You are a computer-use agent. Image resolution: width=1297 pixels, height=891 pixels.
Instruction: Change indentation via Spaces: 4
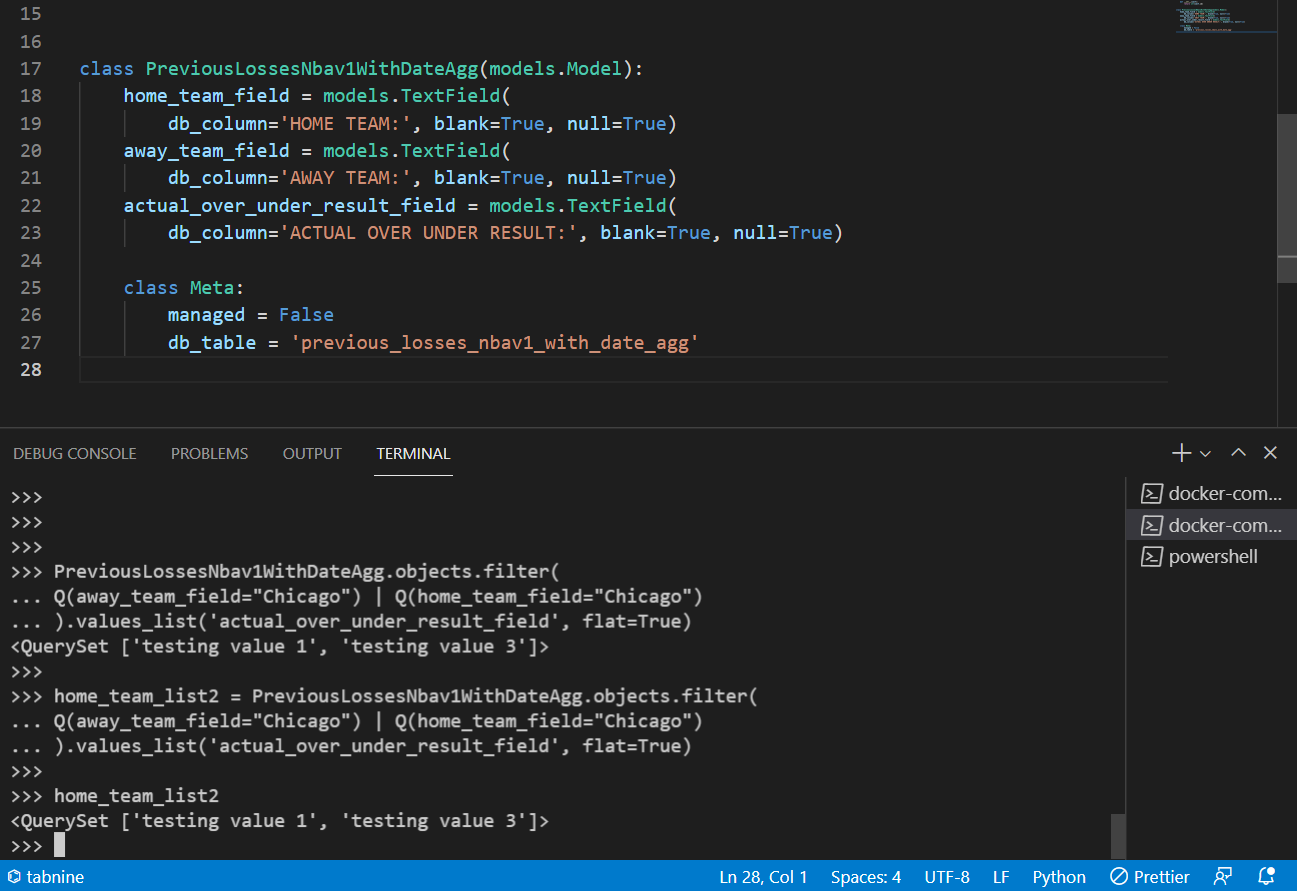tap(865, 877)
